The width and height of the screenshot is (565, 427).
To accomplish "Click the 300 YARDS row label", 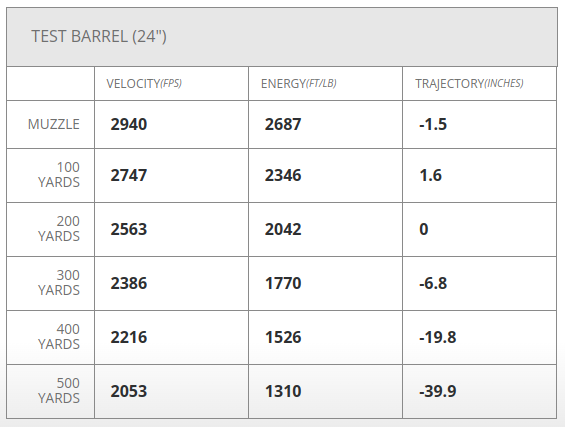I will tap(59, 283).
